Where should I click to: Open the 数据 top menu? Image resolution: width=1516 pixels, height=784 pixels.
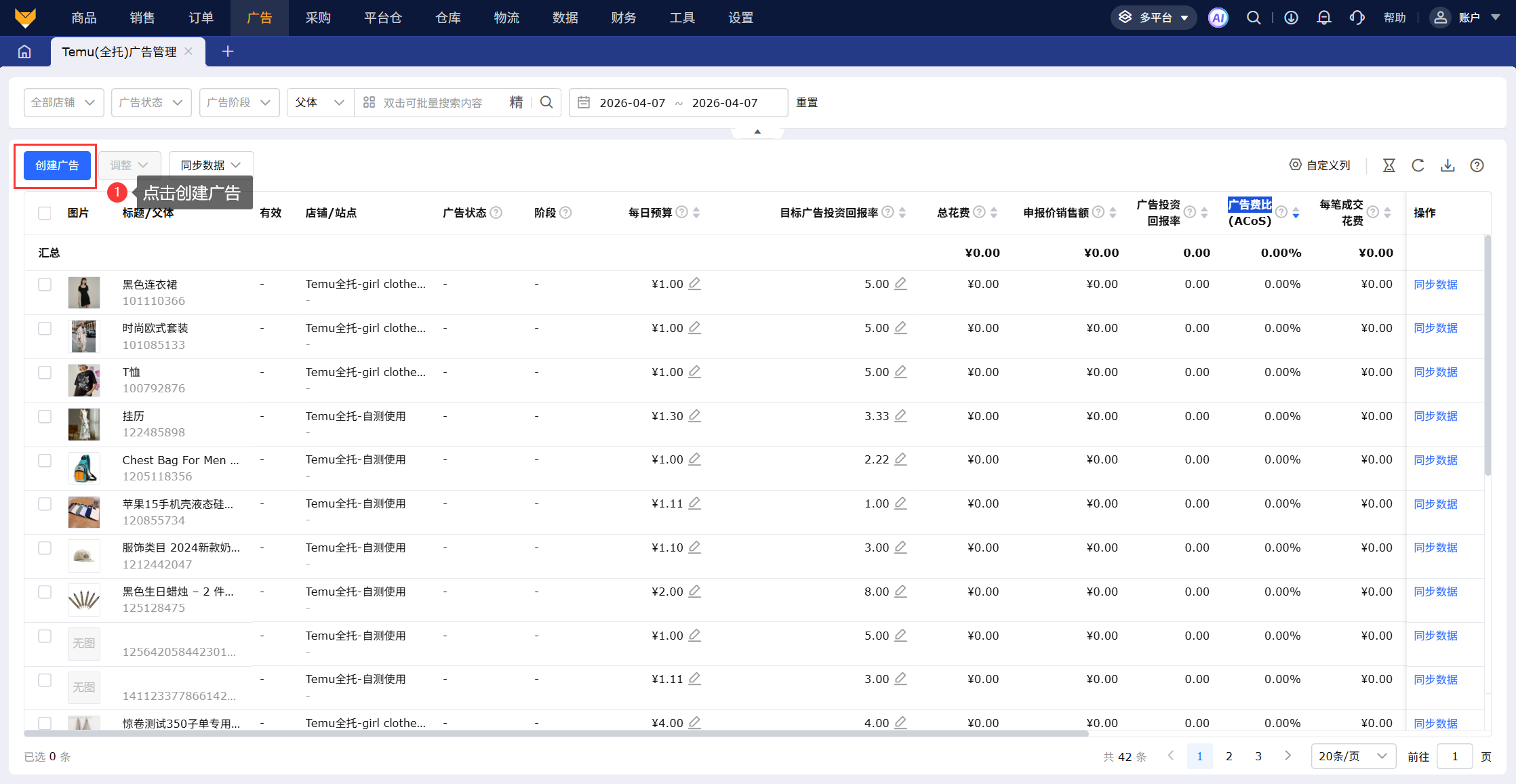(x=565, y=18)
